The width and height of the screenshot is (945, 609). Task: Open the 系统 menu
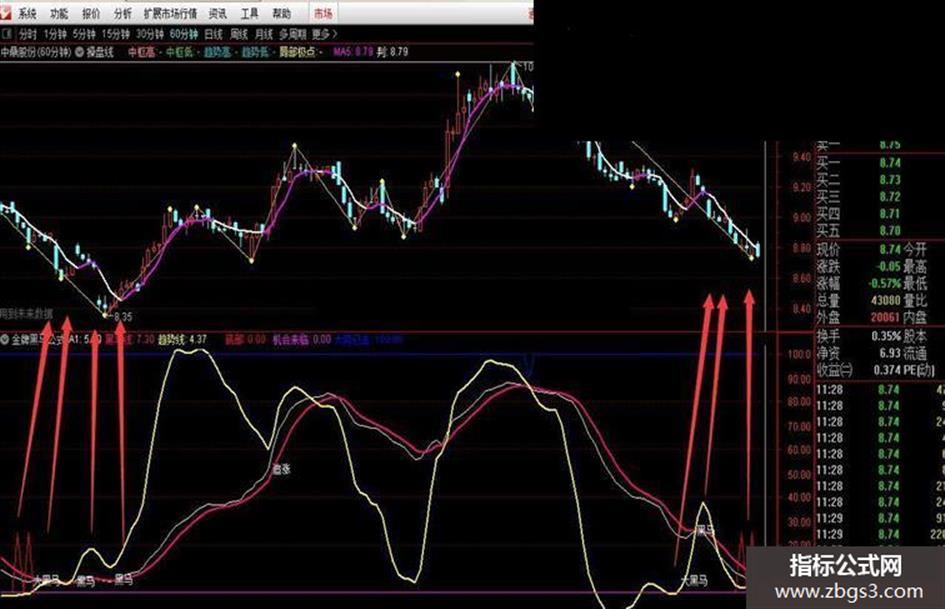click(x=27, y=13)
